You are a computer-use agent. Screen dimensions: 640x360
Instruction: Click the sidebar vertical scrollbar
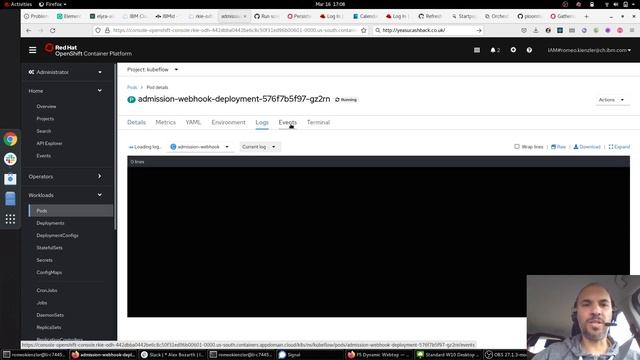(x=116, y=147)
